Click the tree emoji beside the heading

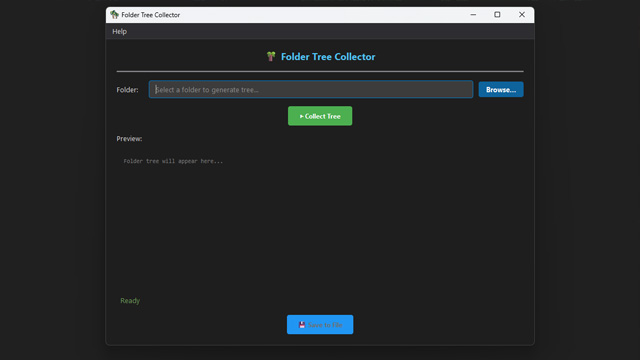tap(271, 56)
